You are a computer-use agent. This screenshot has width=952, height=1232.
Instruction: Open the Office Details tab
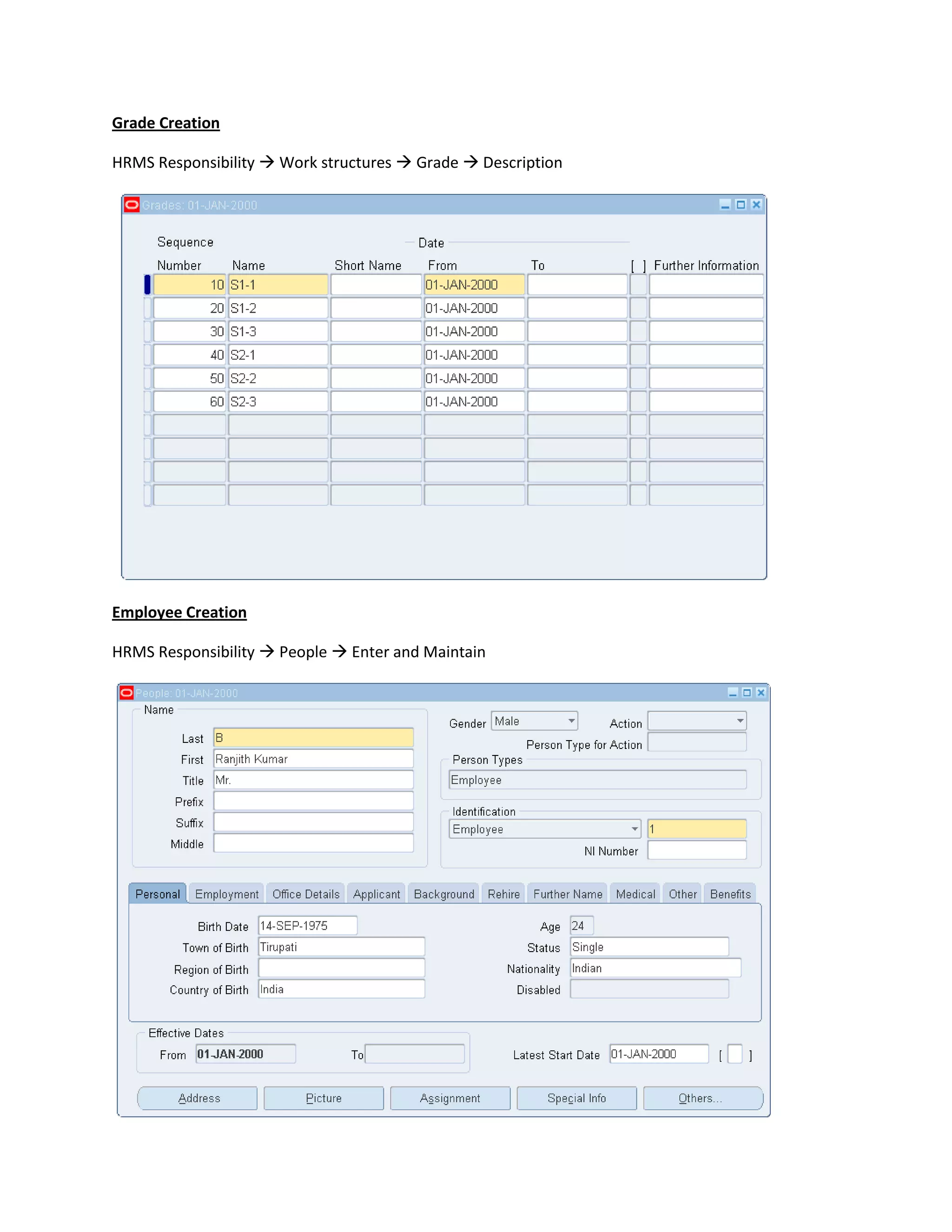[306, 894]
